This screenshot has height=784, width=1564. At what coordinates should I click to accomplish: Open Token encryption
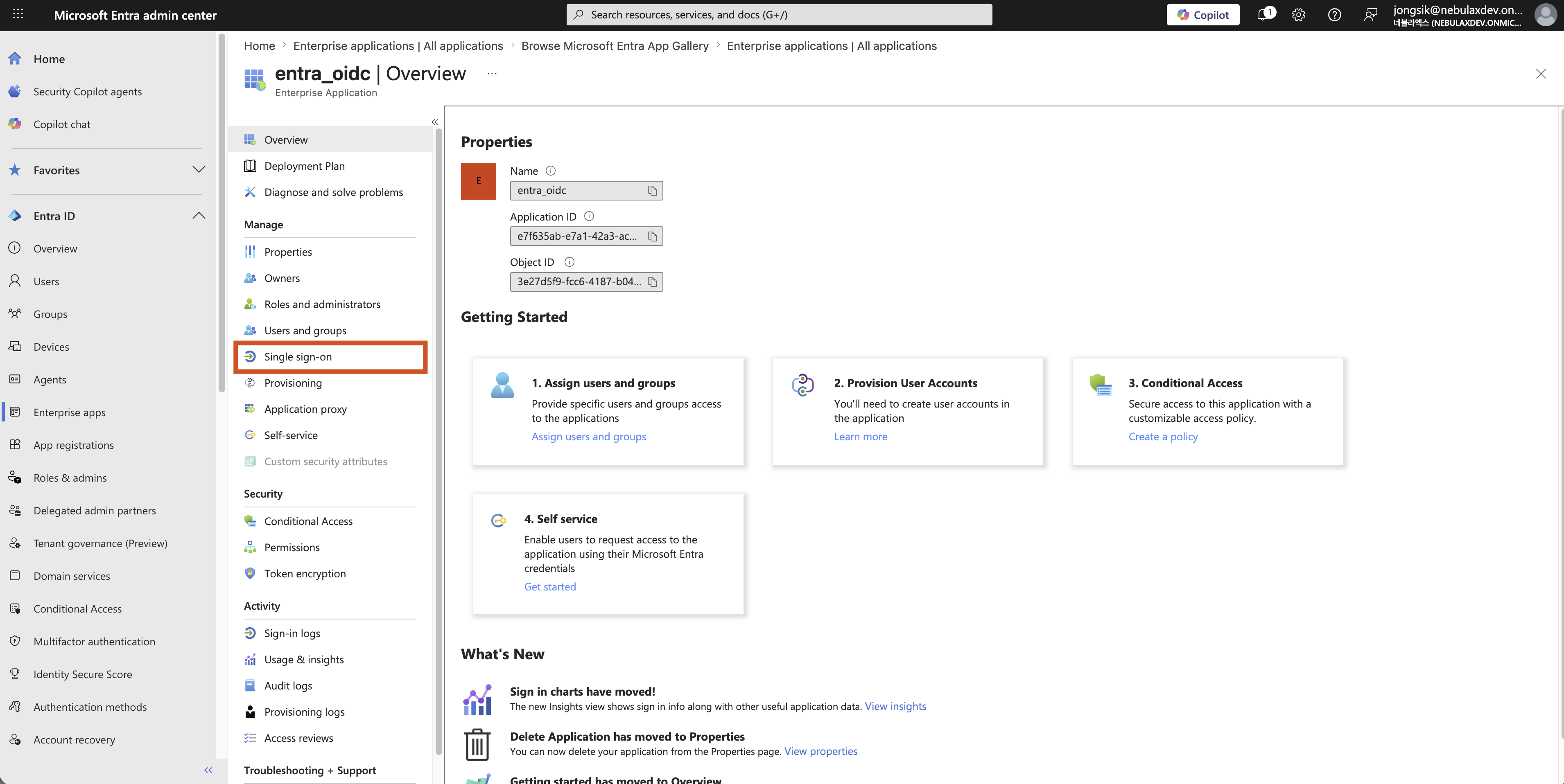tap(305, 573)
